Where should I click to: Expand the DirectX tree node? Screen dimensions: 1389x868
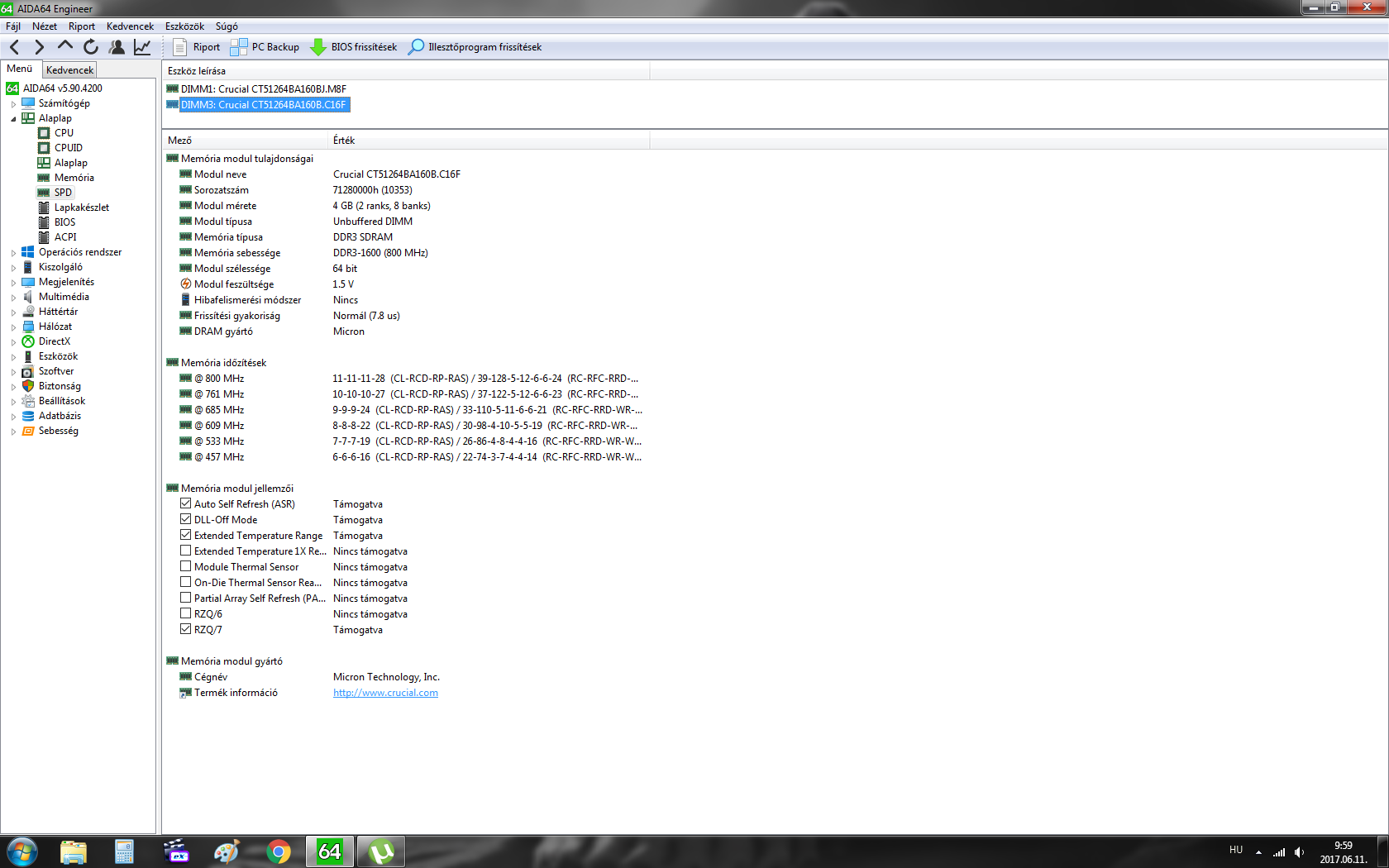(x=13, y=342)
